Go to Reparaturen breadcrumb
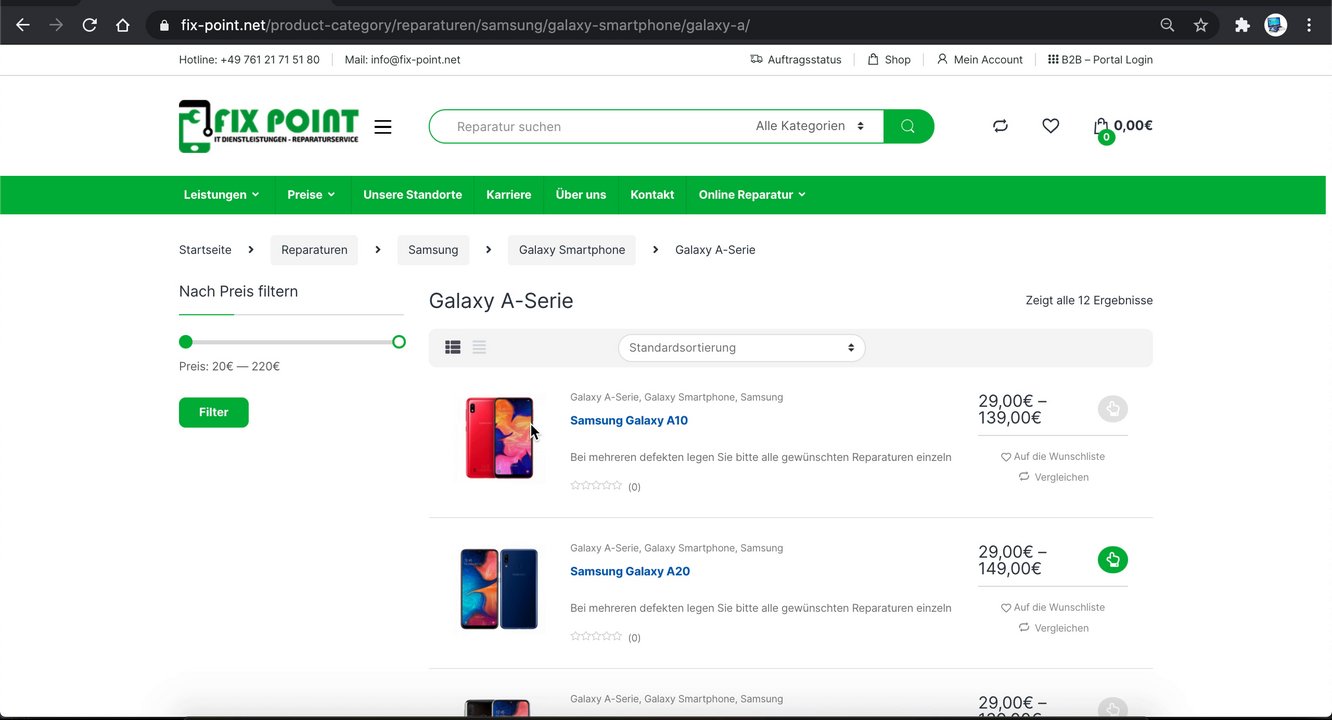This screenshot has width=1332, height=720. 314,250
